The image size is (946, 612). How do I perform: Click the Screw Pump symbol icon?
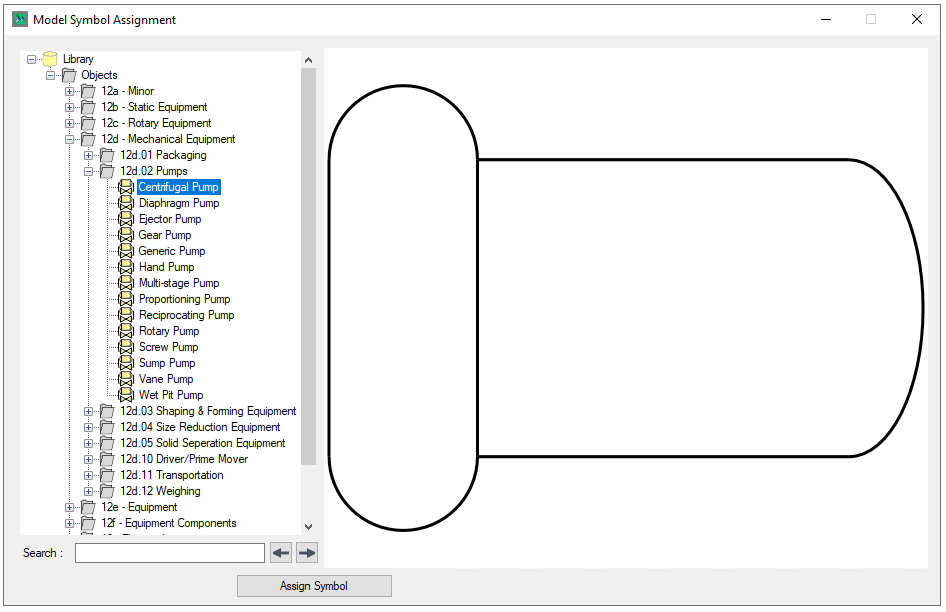(126, 347)
